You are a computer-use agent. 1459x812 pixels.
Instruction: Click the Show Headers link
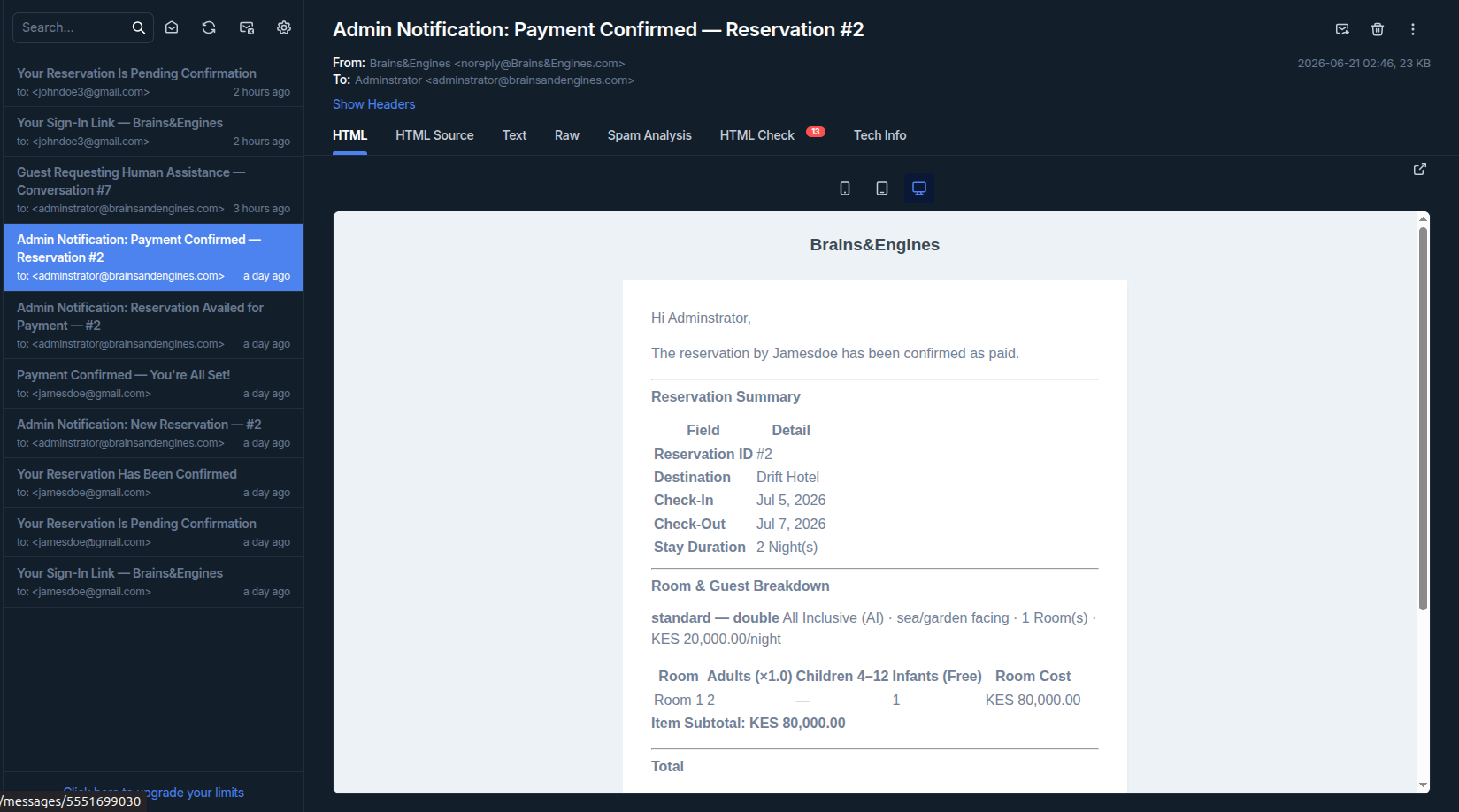pos(373,104)
